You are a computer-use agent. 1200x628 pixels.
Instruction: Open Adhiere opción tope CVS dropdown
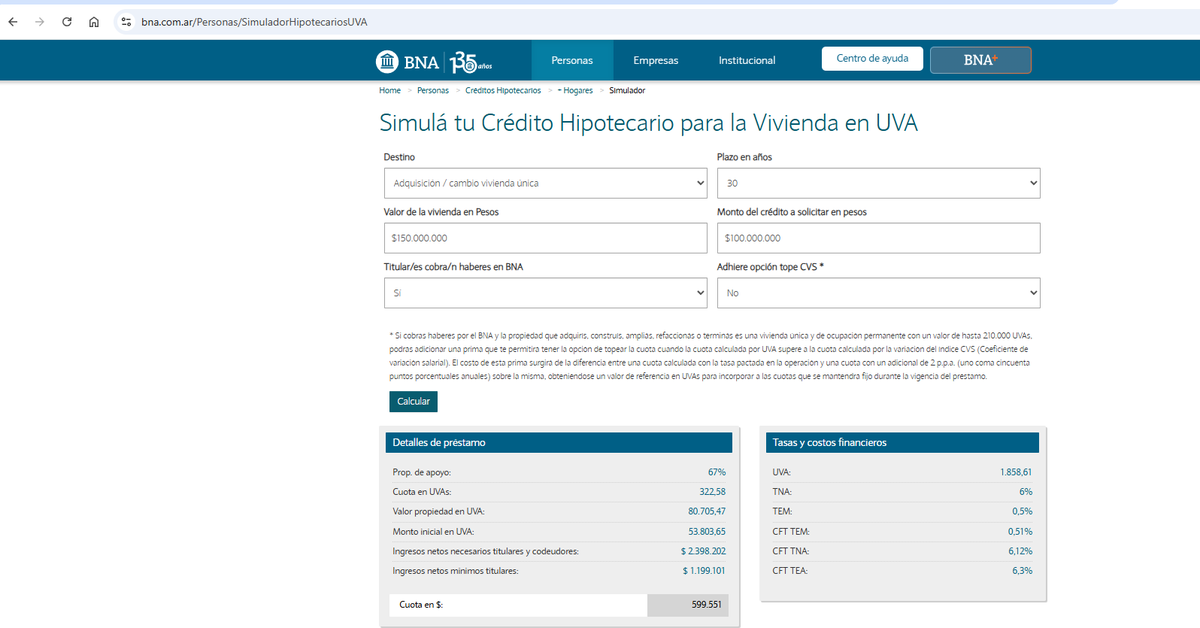tap(879, 293)
